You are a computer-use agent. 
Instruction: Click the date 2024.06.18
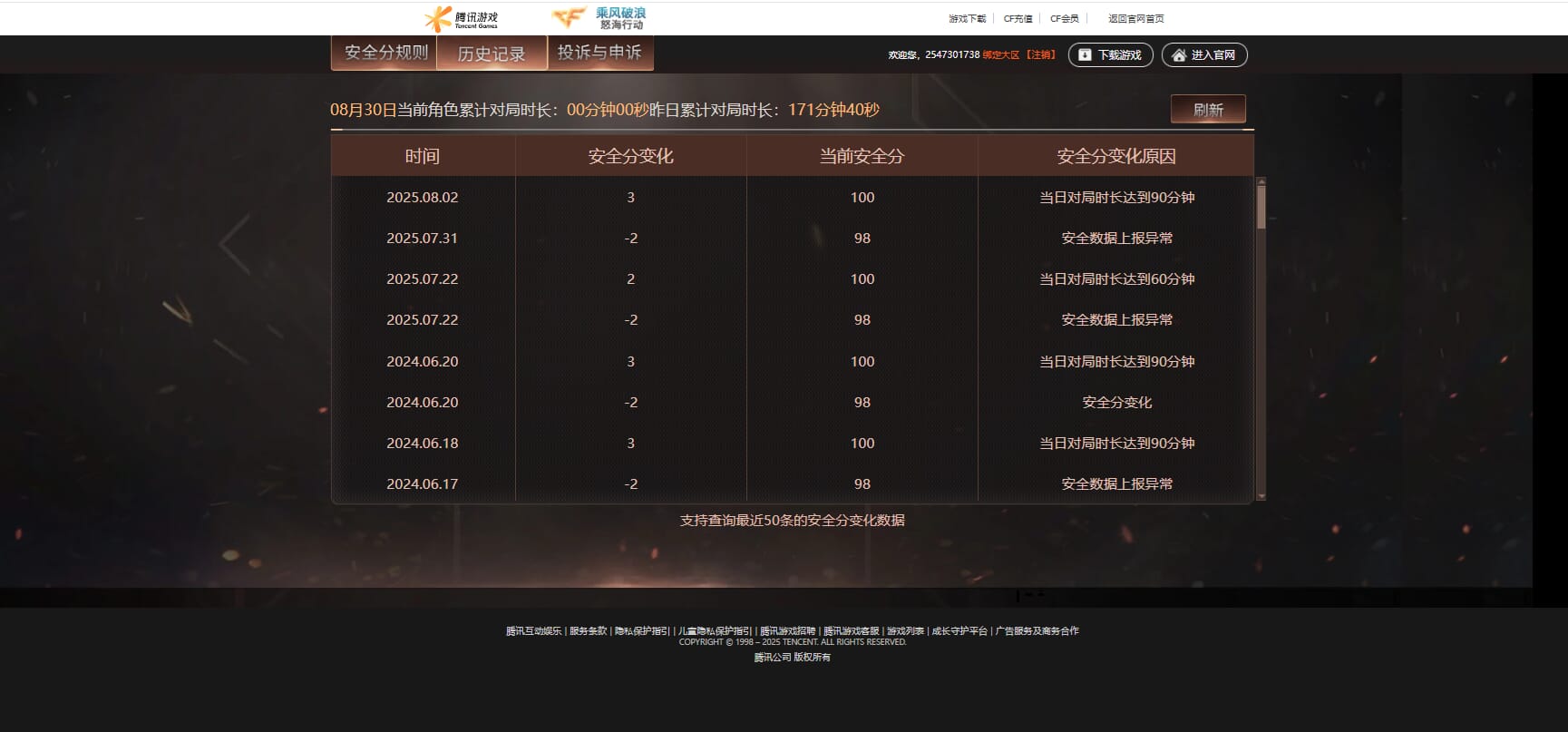(x=423, y=444)
